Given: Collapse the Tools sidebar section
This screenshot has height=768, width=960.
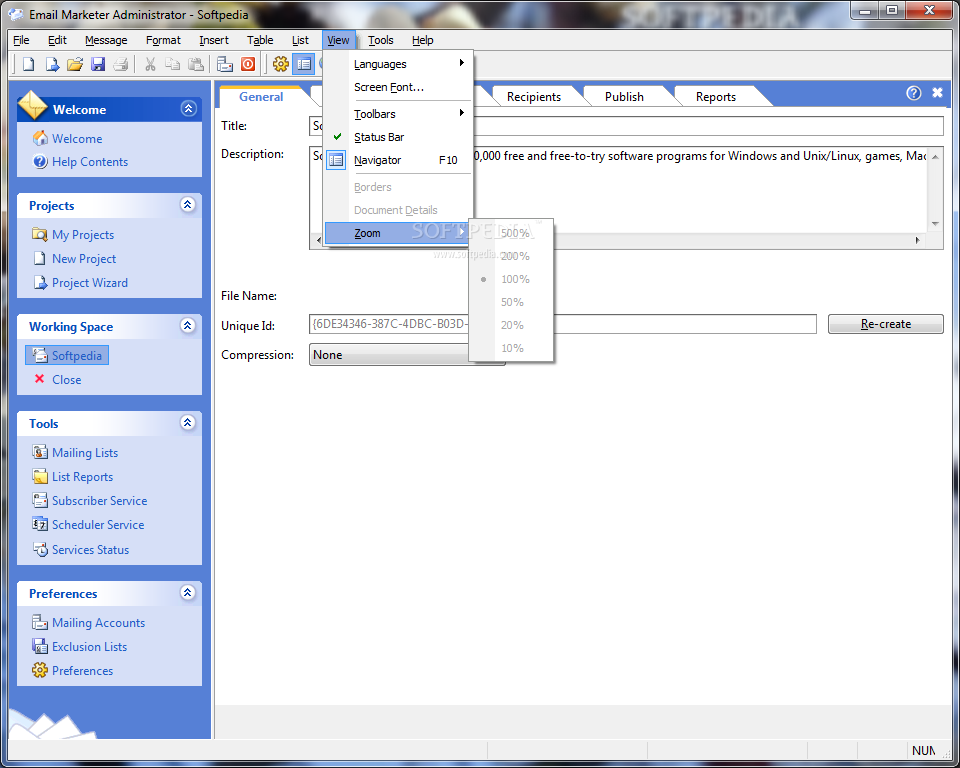Looking at the screenshot, I should point(188,422).
